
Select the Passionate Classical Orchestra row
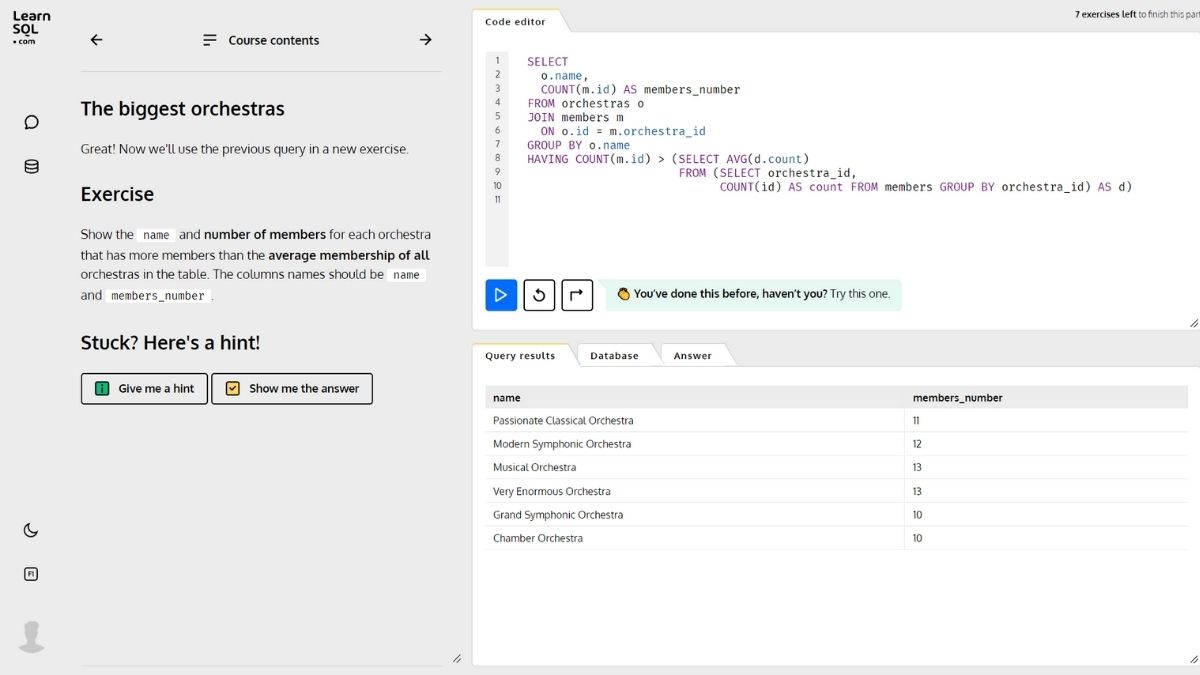[837, 421]
